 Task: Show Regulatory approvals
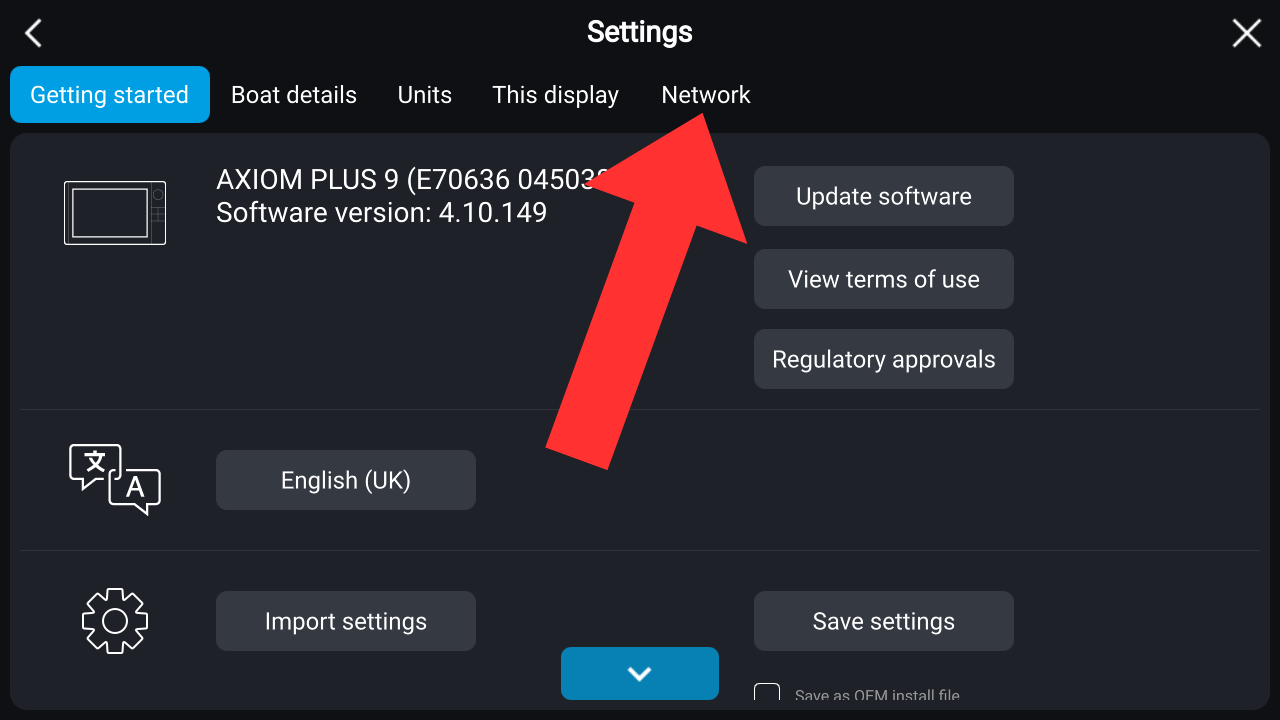click(884, 359)
